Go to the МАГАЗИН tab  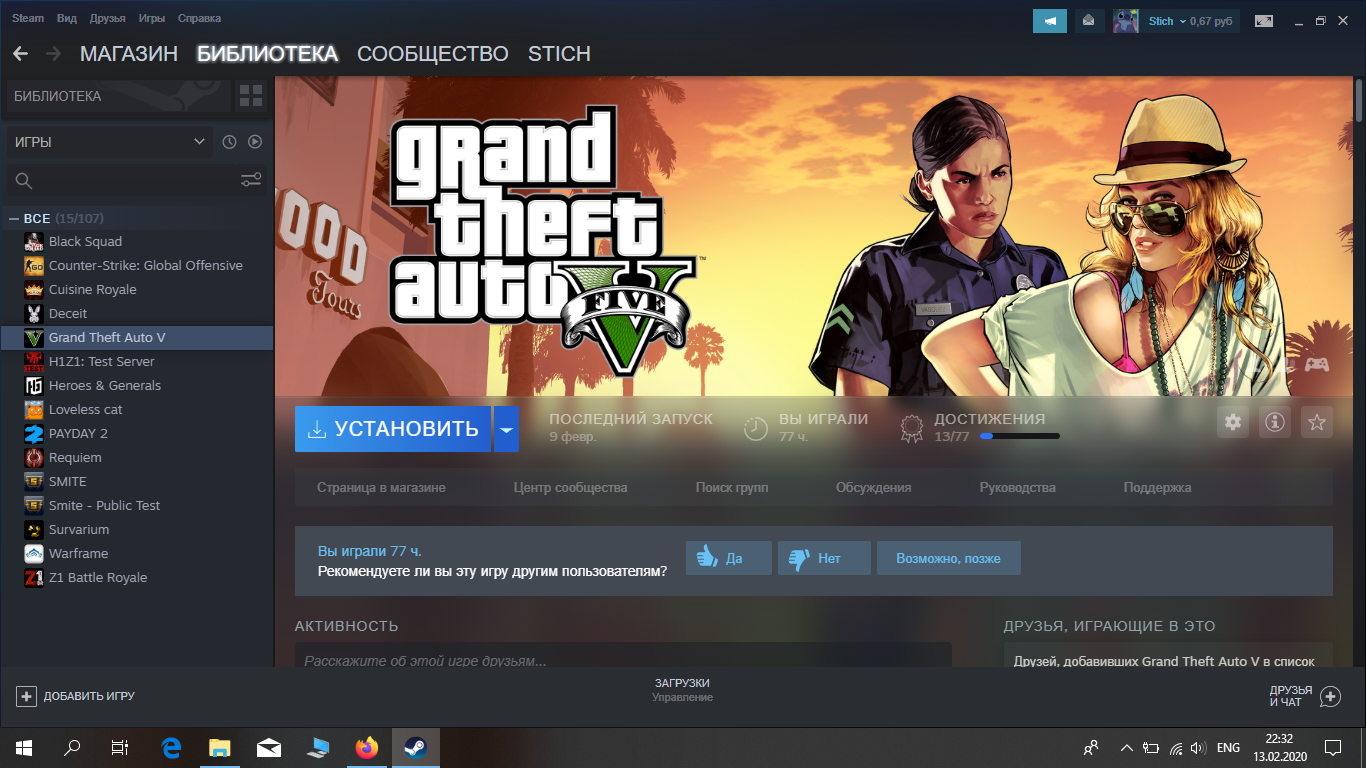click(129, 54)
